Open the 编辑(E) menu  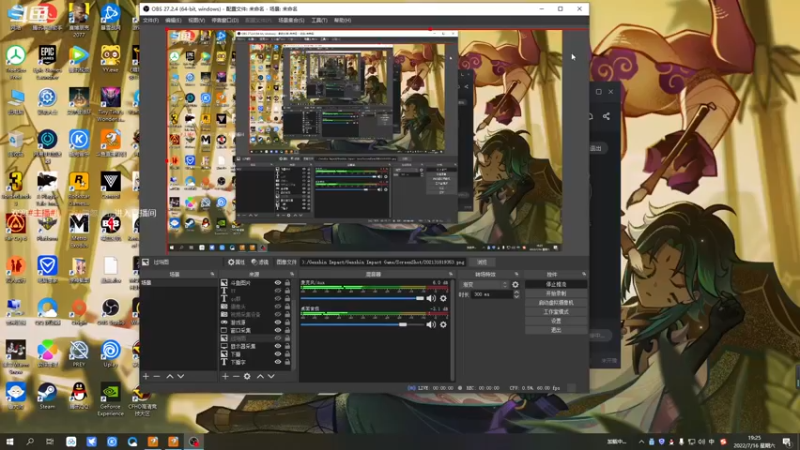pos(173,20)
